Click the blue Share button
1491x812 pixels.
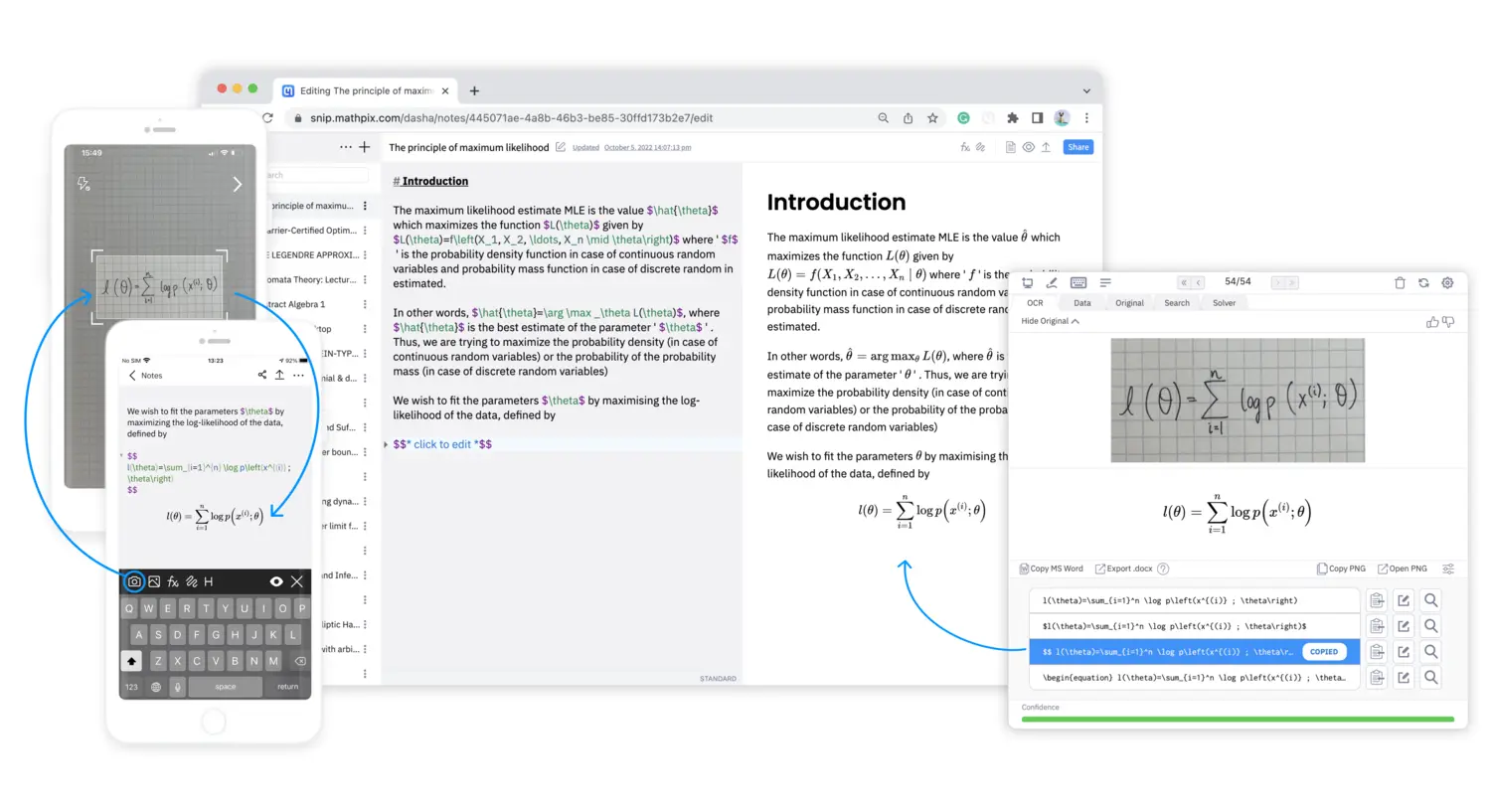tap(1077, 146)
